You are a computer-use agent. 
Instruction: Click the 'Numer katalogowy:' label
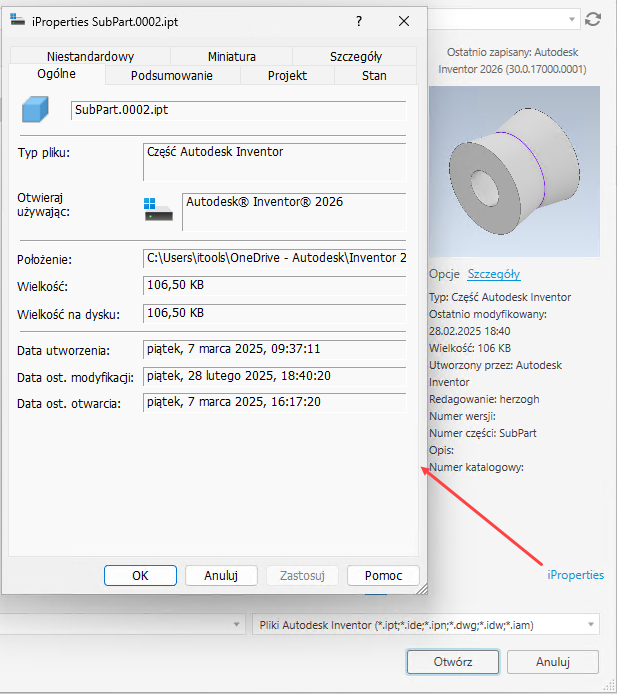coord(476,467)
